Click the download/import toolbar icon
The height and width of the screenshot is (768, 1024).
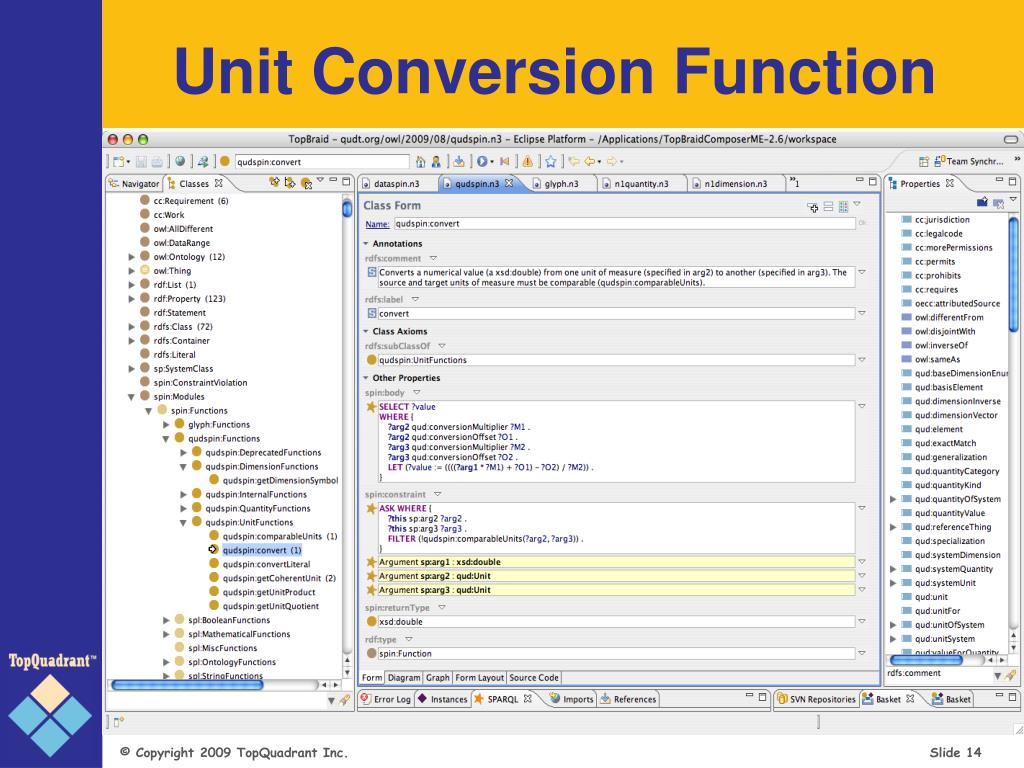pos(459,161)
